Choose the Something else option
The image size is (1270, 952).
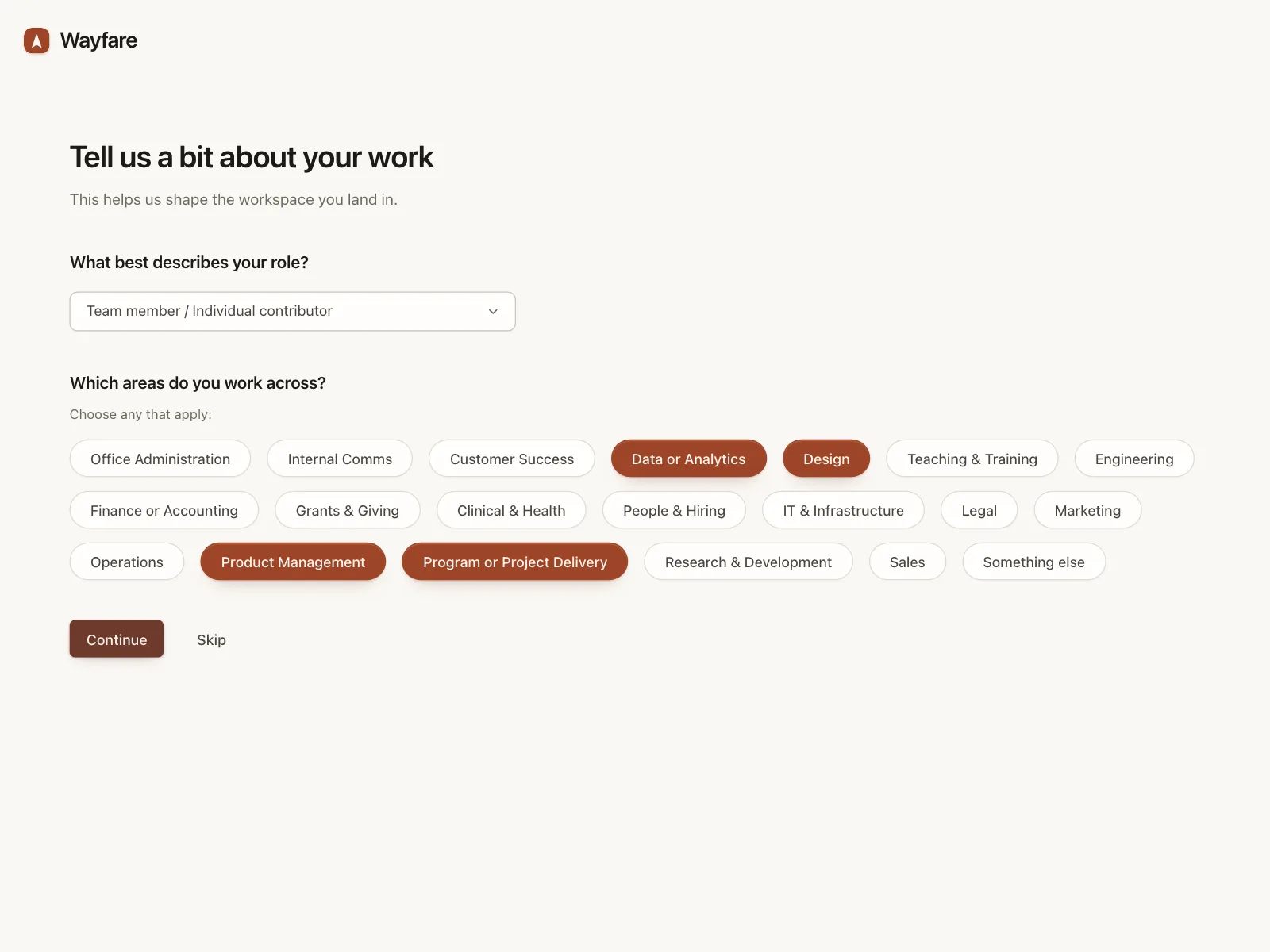(1033, 562)
